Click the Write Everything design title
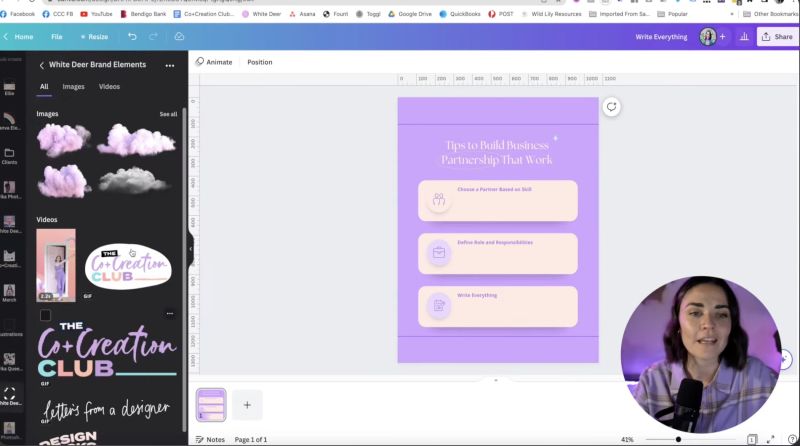 pos(661,37)
